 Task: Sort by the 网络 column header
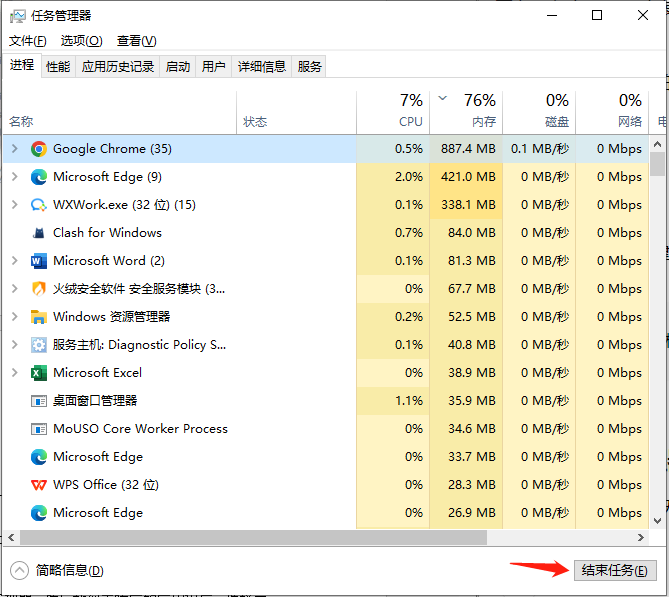click(612, 113)
